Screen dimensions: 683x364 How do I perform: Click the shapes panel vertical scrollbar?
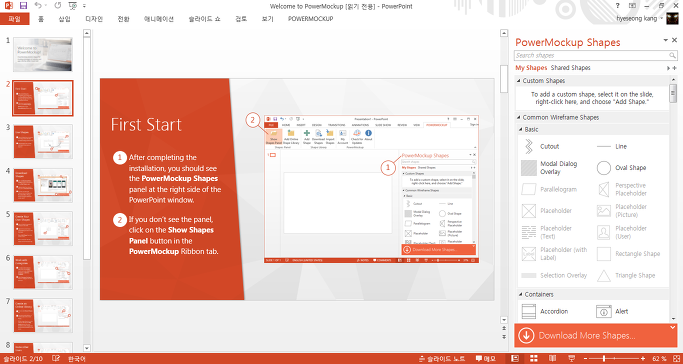tap(673, 94)
